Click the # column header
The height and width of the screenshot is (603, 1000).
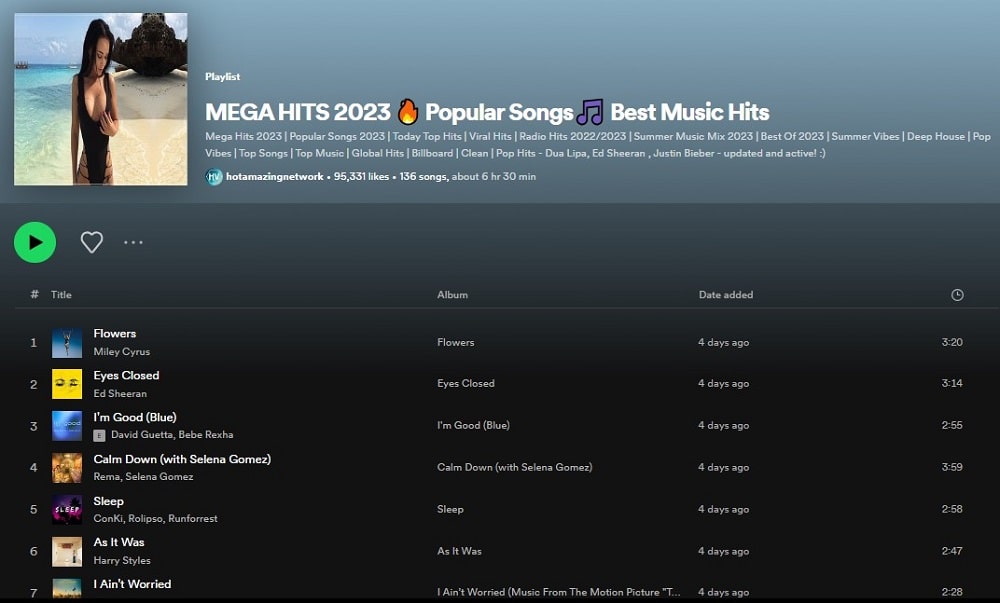(34, 294)
